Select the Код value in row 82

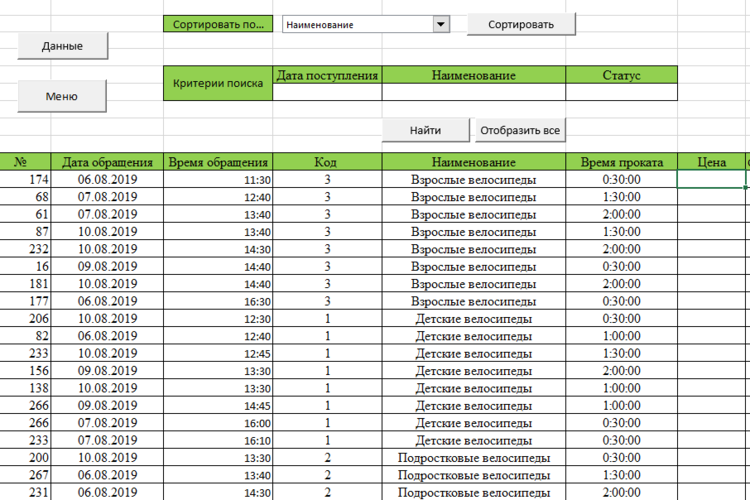pos(327,336)
